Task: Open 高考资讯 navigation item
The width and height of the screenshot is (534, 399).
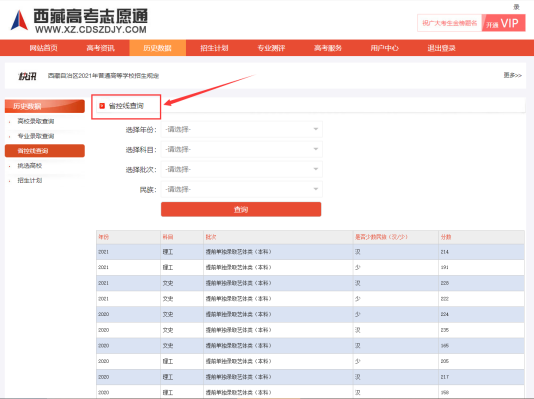Action: 100,48
